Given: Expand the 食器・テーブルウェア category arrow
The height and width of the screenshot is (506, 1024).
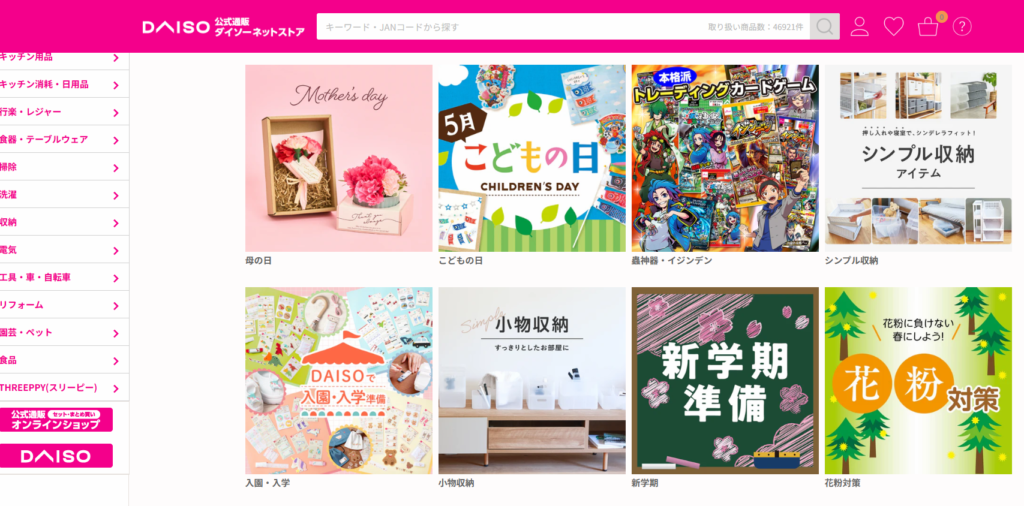Looking at the screenshot, I should (116, 140).
